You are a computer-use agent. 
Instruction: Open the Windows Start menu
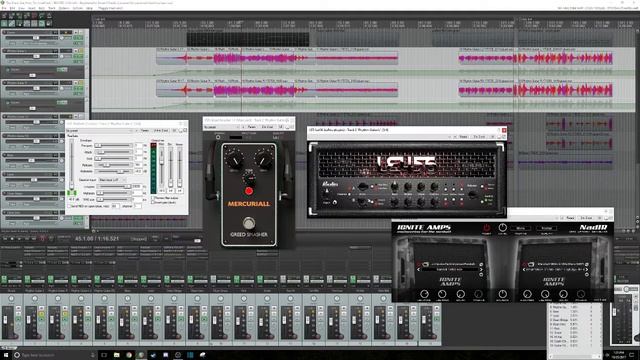(5, 355)
